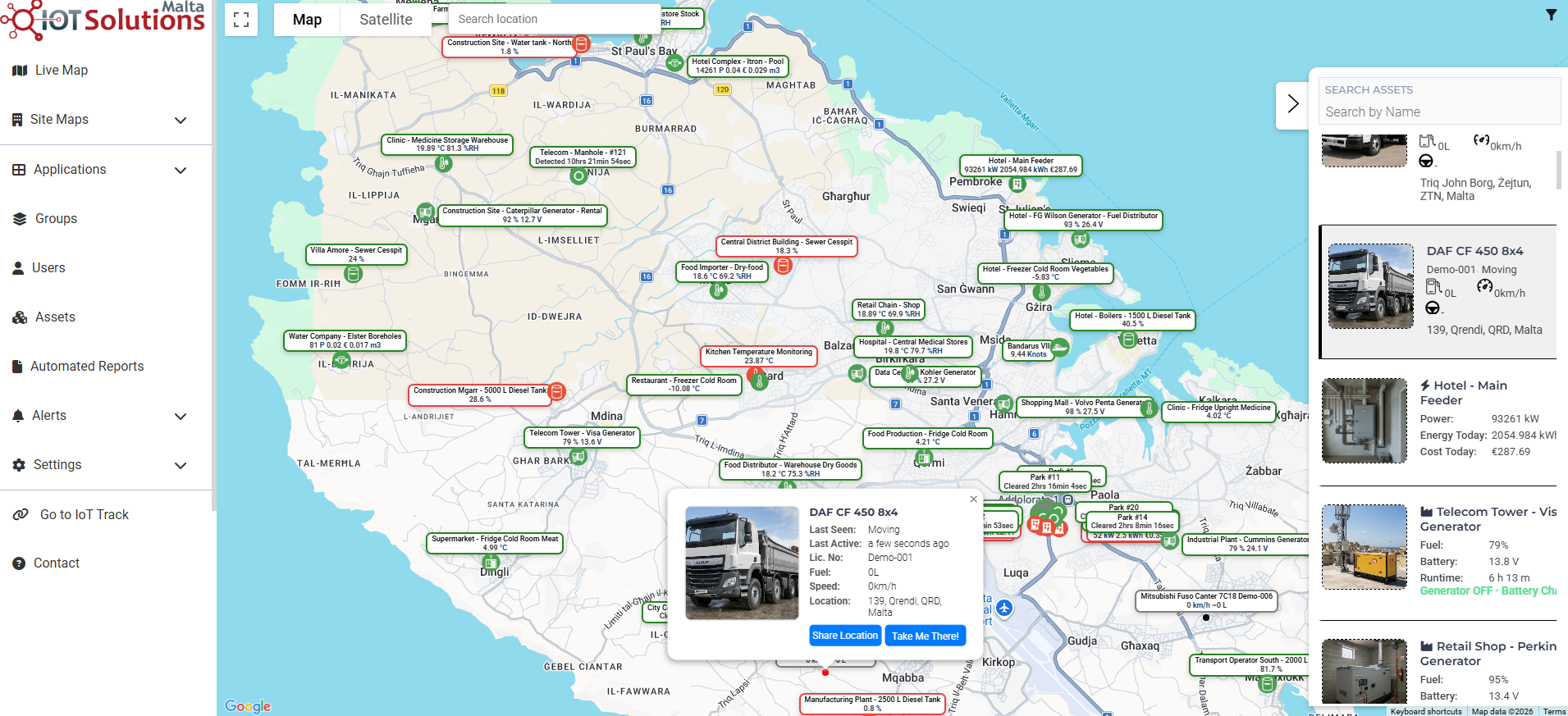
Task: Click the Groups layers icon
Action: pyautogui.click(x=20, y=219)
